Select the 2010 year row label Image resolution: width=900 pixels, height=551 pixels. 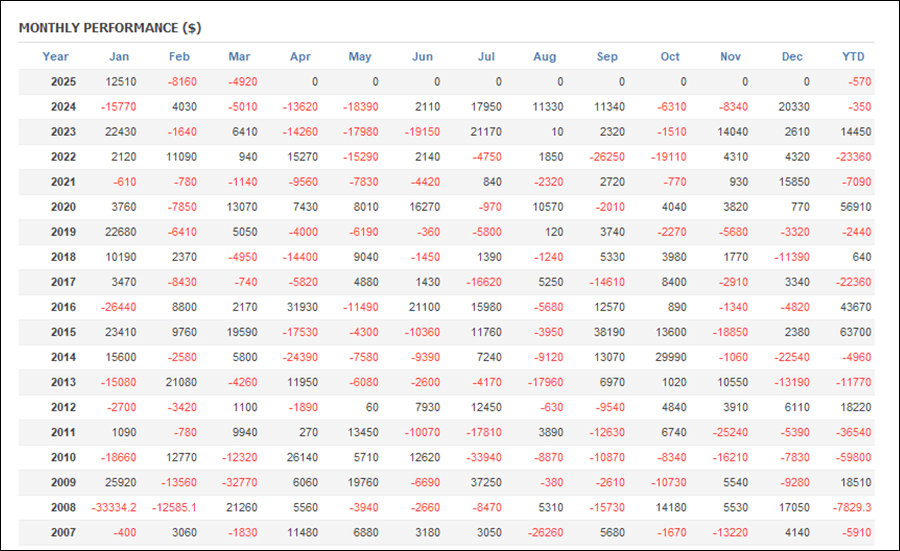tap(63, 457)
